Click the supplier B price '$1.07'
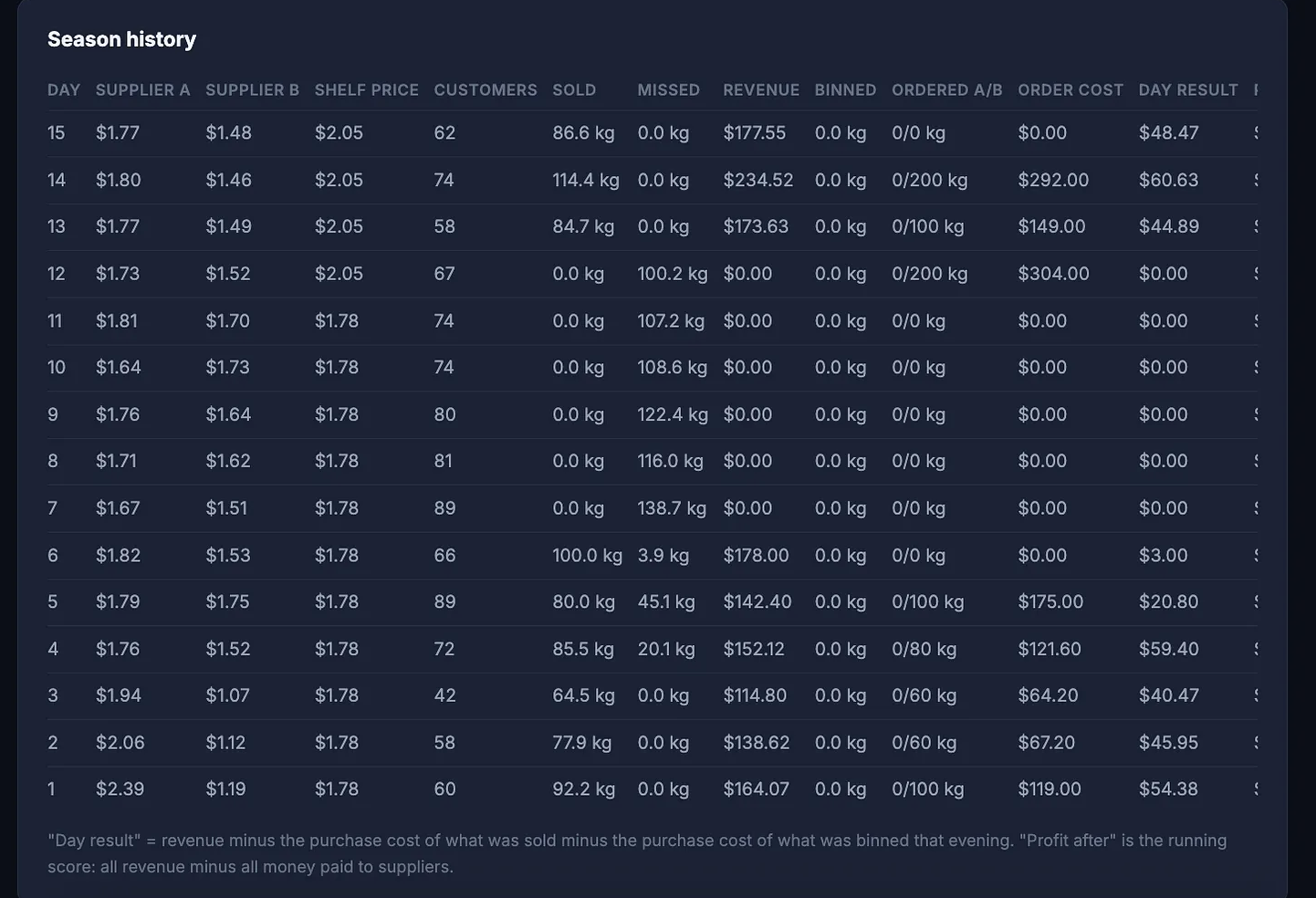The width and height of the screenshot is (1316, 898). point(227,696)
